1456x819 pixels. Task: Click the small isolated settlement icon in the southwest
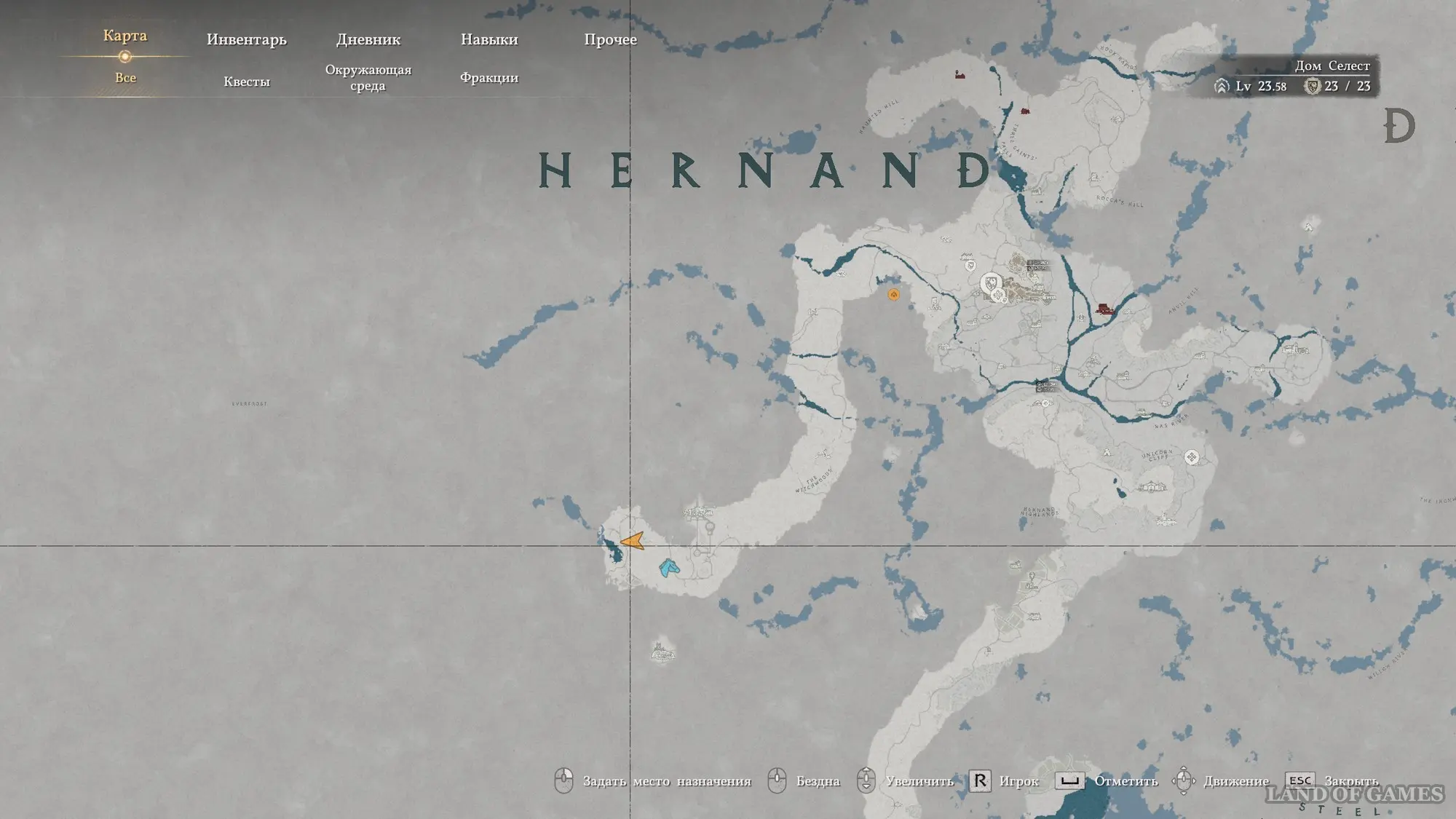[x=662, y=650]
